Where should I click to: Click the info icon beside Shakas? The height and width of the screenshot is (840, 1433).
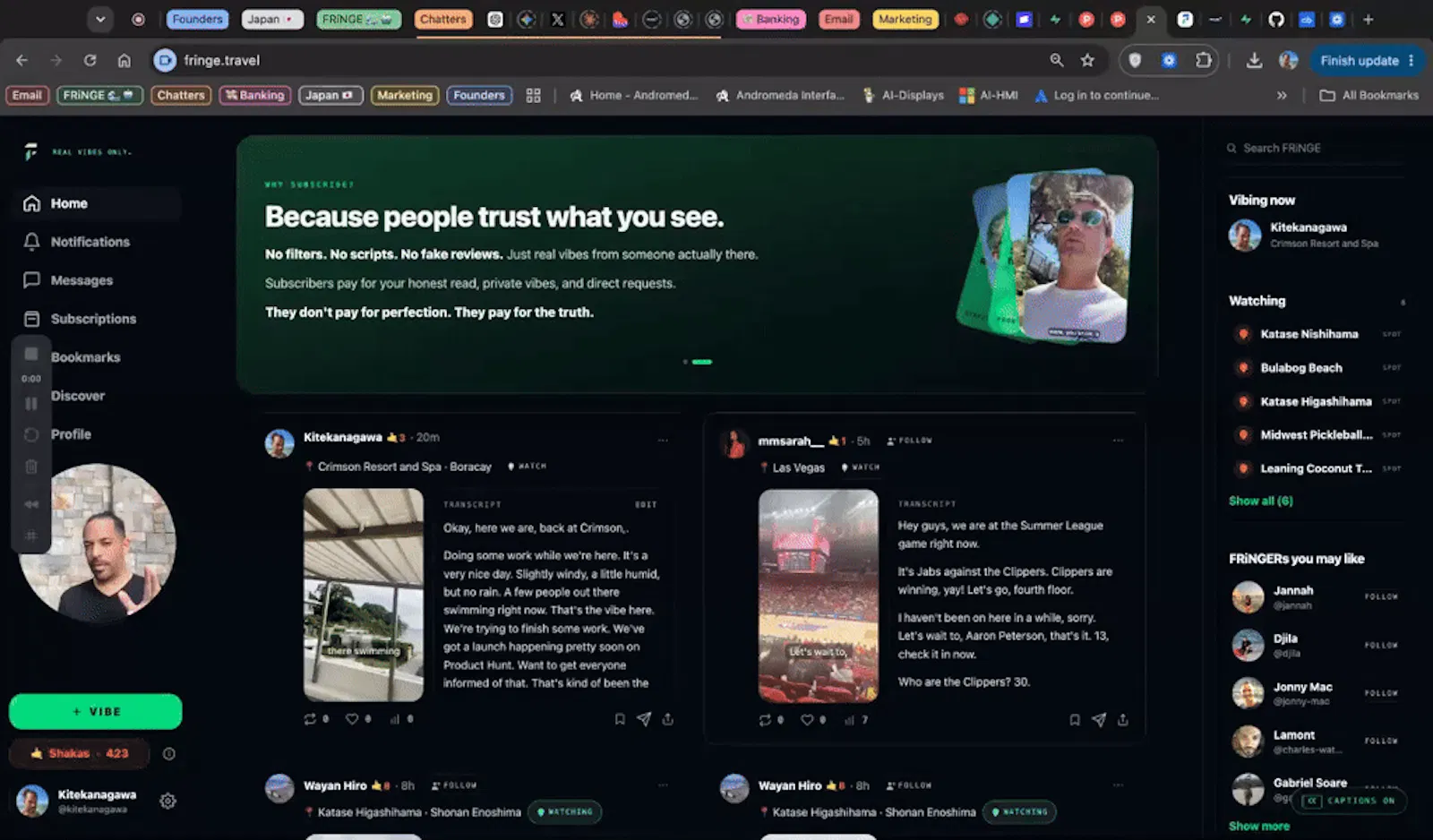[169, 754]
